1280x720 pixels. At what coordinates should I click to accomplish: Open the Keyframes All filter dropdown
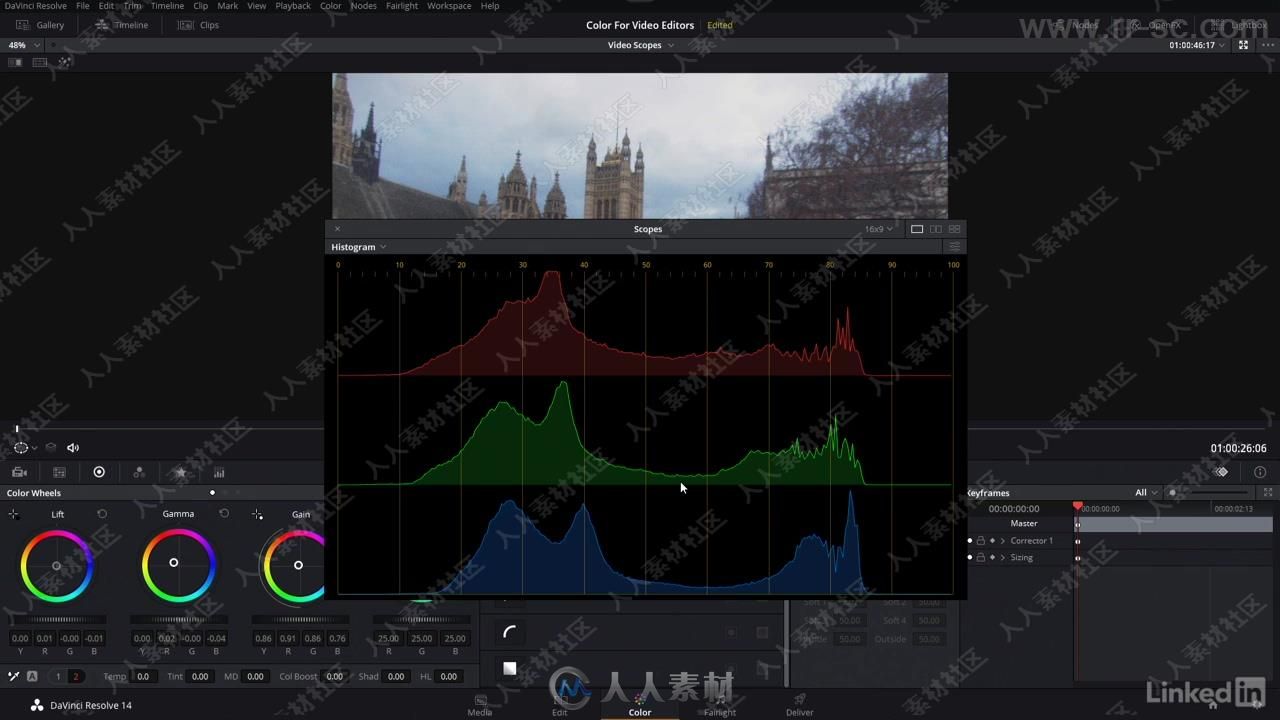[1146, 492]
